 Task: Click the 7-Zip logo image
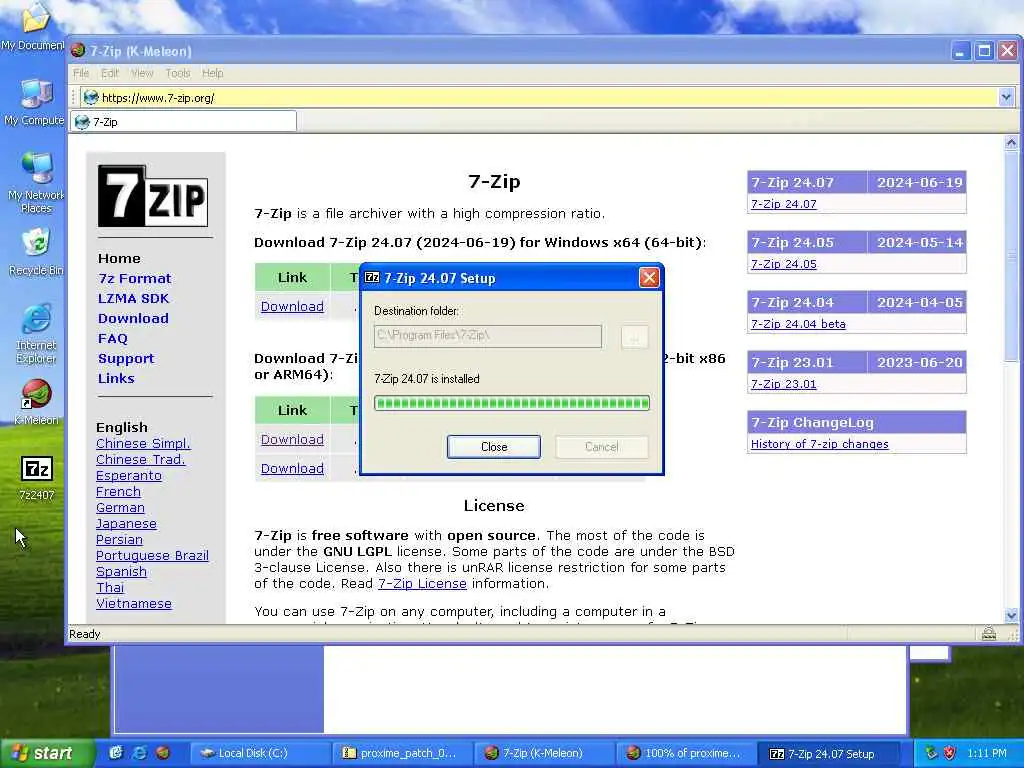pos(153,196)
